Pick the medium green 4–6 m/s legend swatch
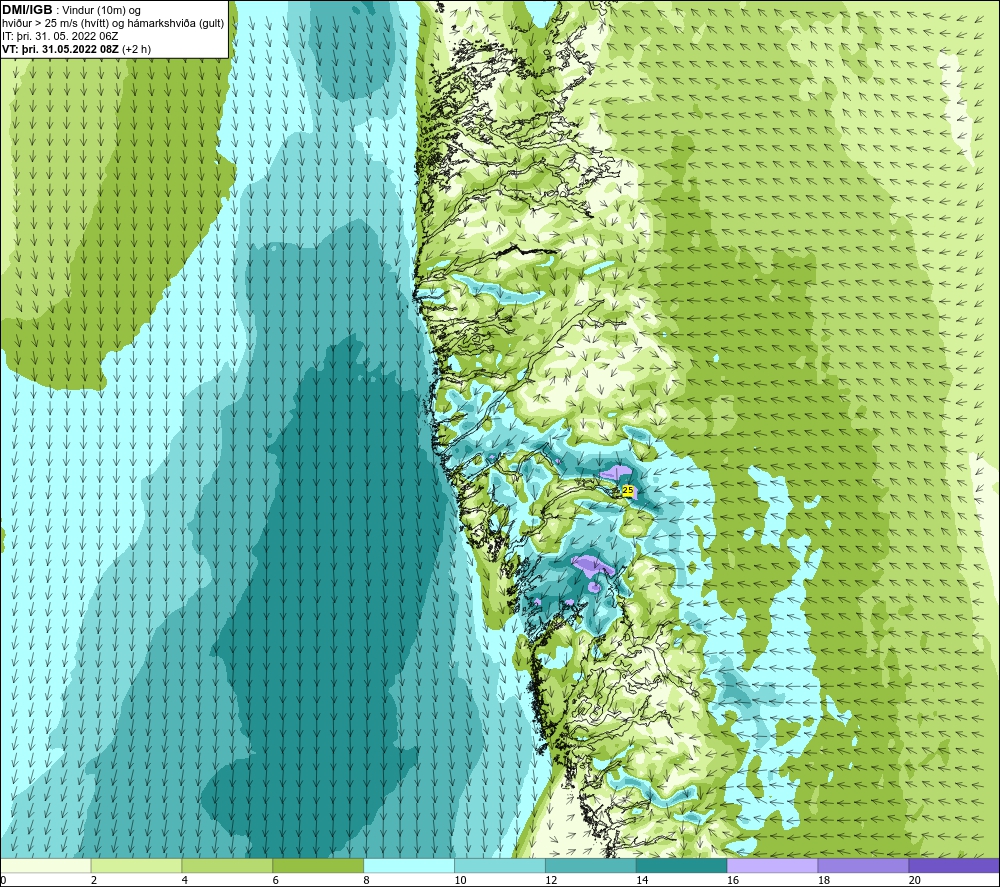 [227, 865]
